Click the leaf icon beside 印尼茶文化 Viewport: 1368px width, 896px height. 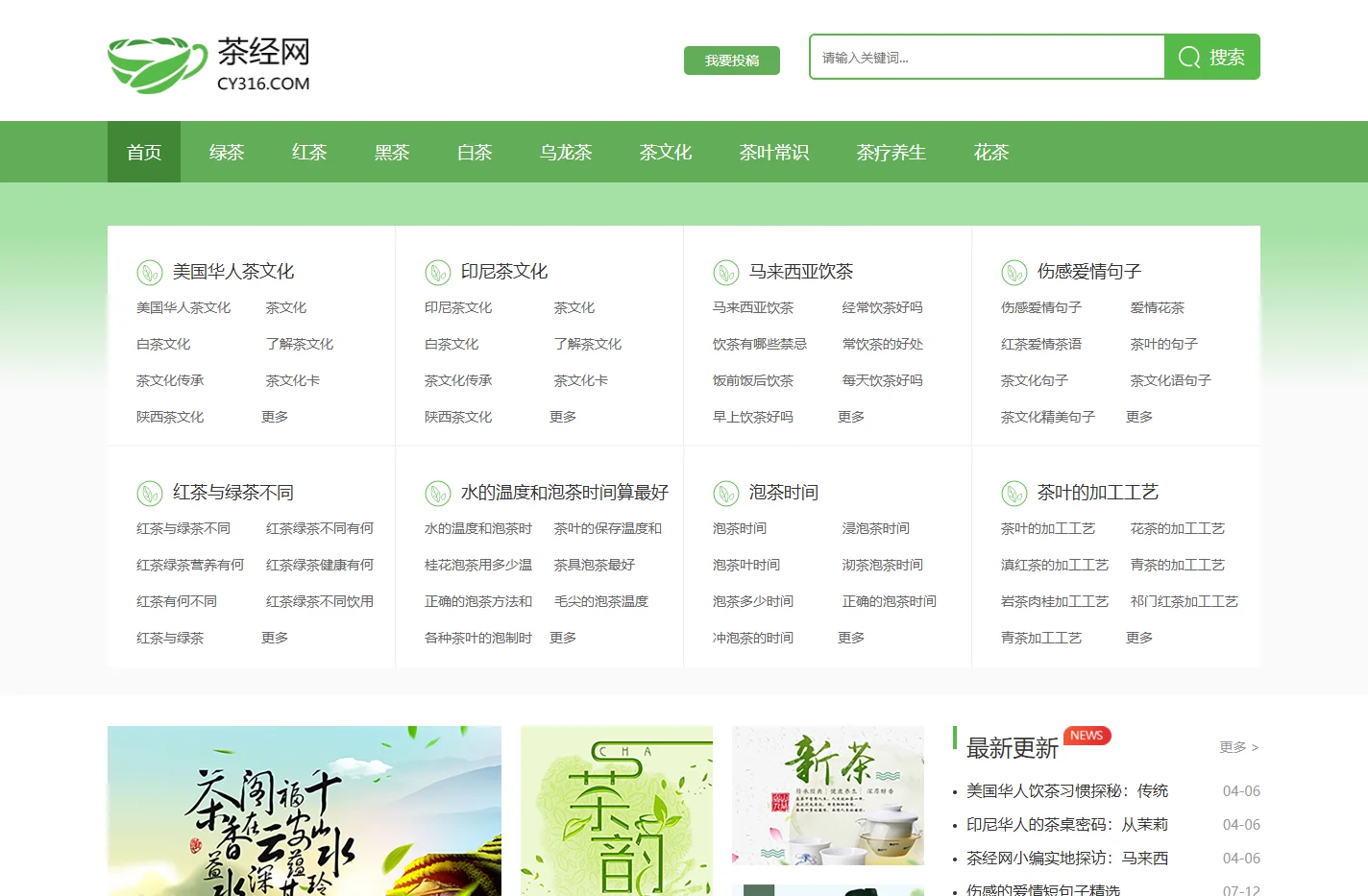(x=438, y=273)
